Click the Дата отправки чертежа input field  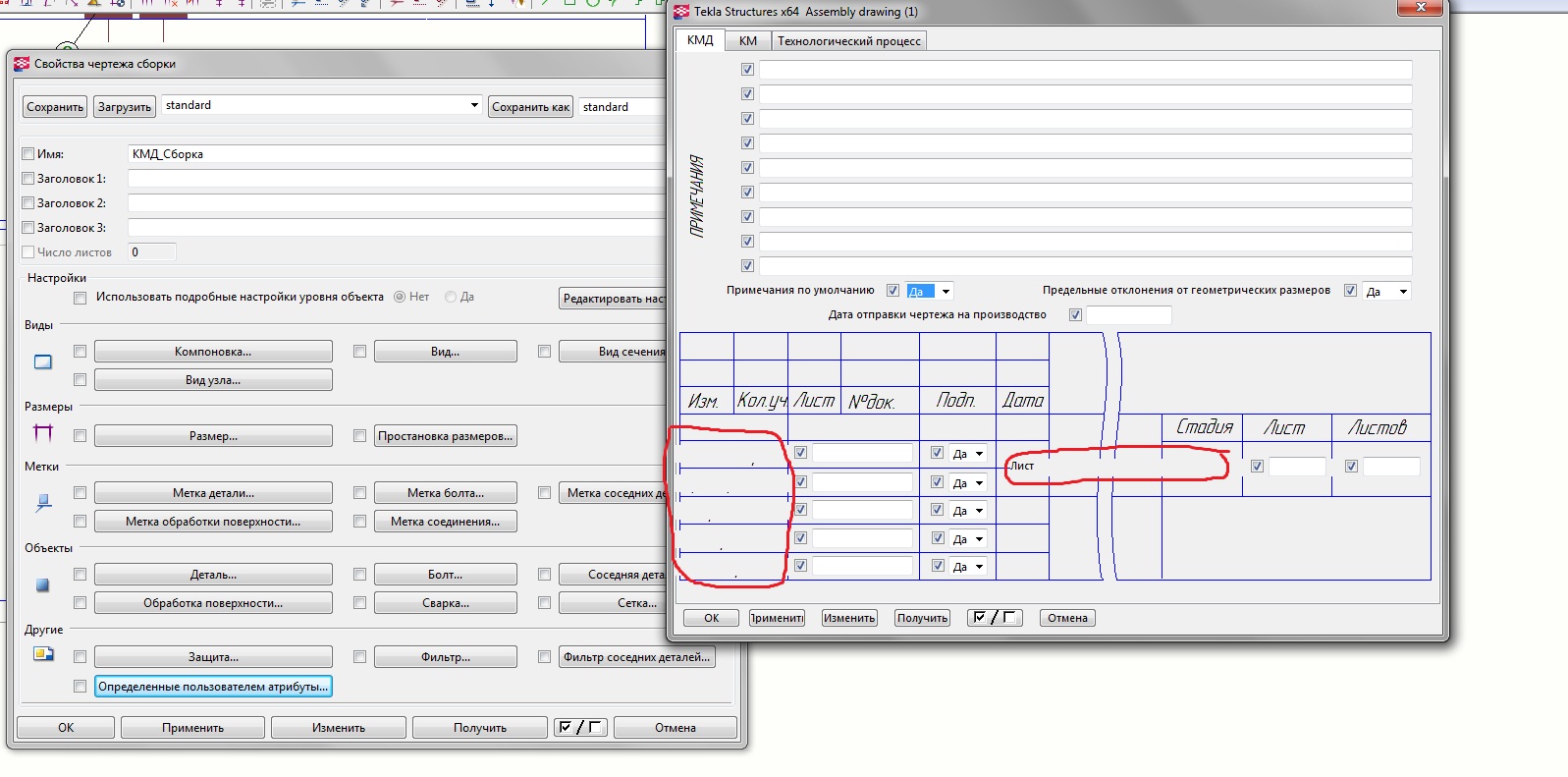pos(1128,315)
